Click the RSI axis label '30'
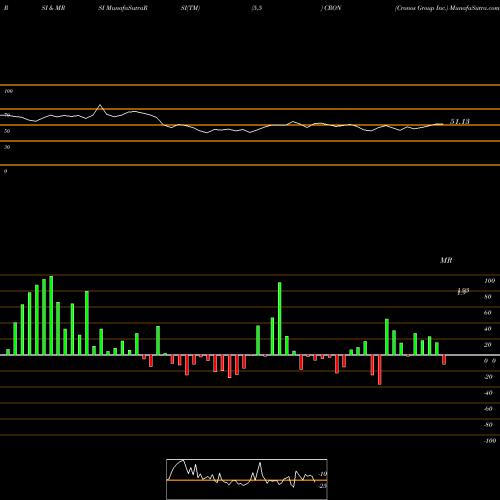Screen dimensions: 500x500 7,147
